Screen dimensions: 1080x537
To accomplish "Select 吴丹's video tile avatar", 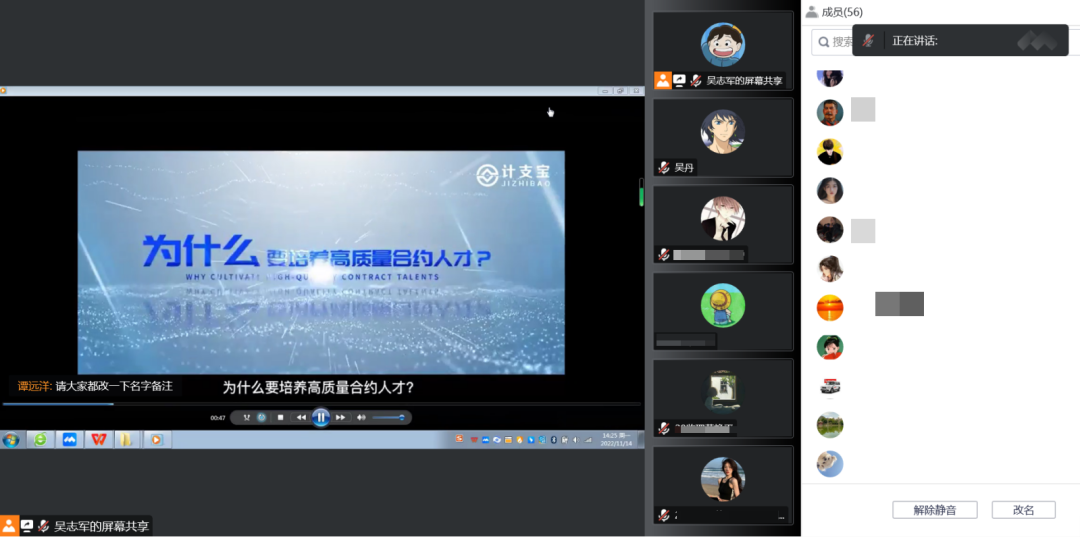I will point(723,131).
